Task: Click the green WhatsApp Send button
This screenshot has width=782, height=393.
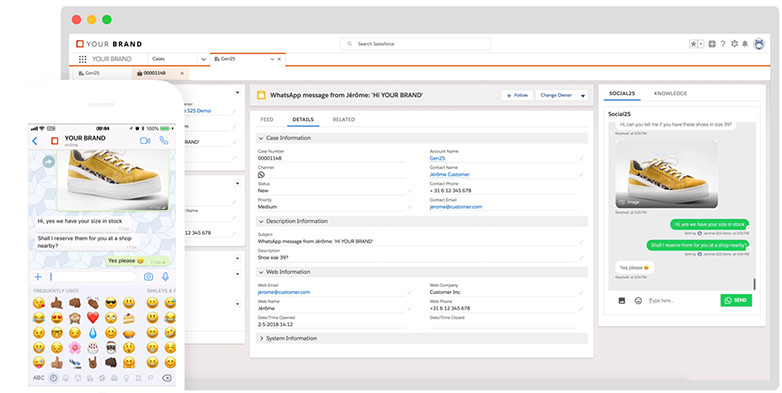Action: 736,300
